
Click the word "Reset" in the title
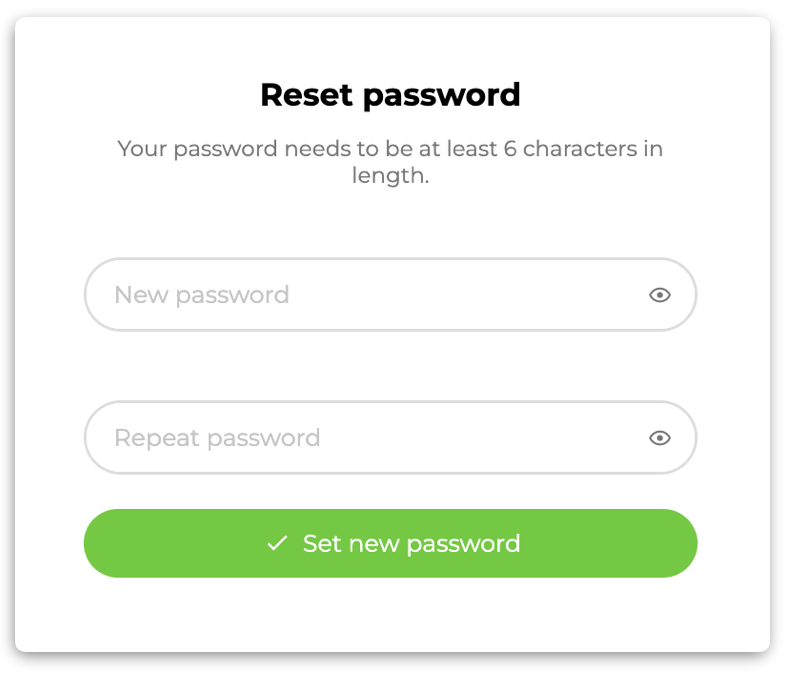click(307, 95)
